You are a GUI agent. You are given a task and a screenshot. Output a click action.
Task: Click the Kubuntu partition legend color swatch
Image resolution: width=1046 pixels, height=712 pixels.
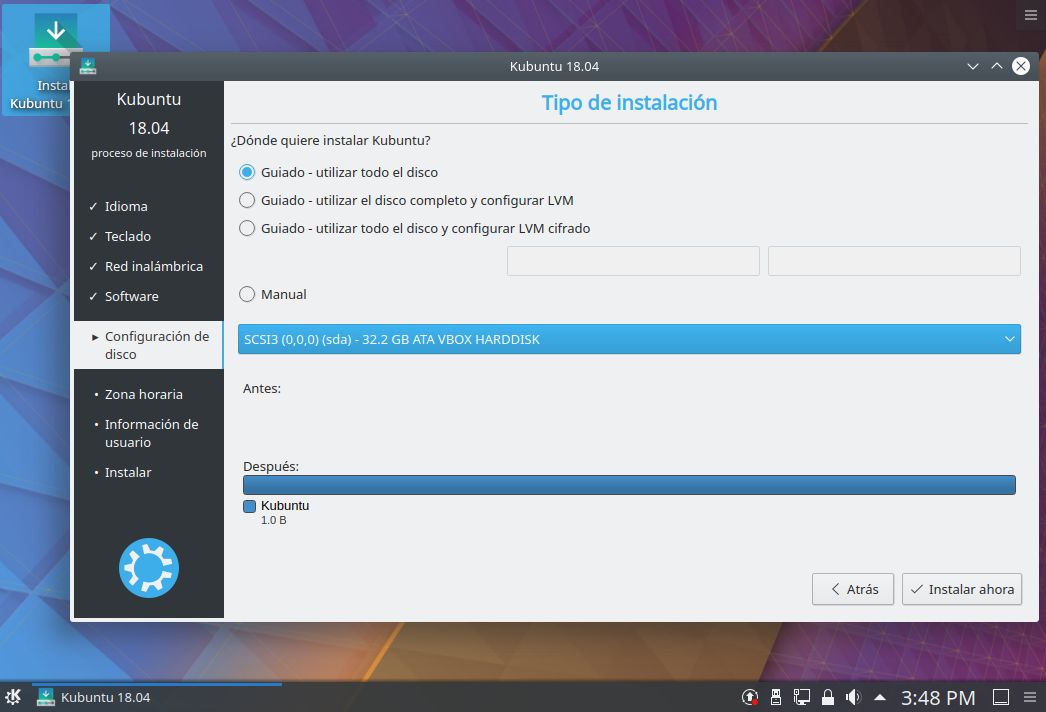pyautogui.click(x=249, y=506)
